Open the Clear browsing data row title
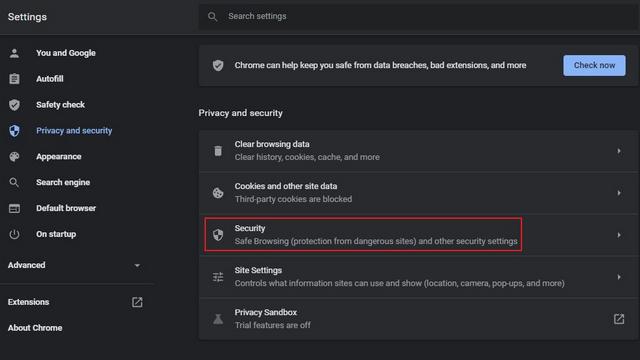The width and height of the screenshot is (640, 360). pyautogui.click(x=272, y=144)
